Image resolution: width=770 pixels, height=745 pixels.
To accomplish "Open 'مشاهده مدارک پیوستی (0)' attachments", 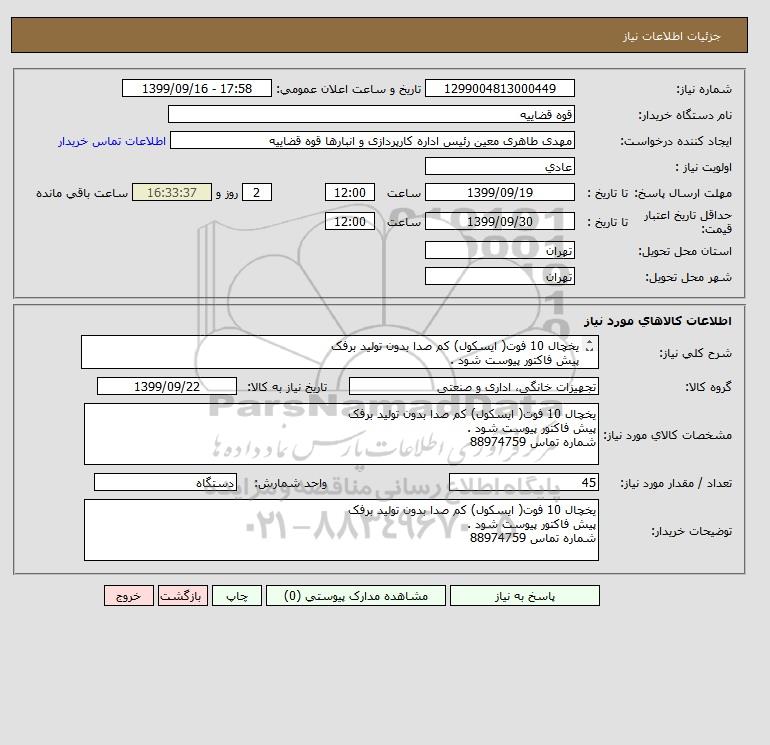I will [356, 596].
